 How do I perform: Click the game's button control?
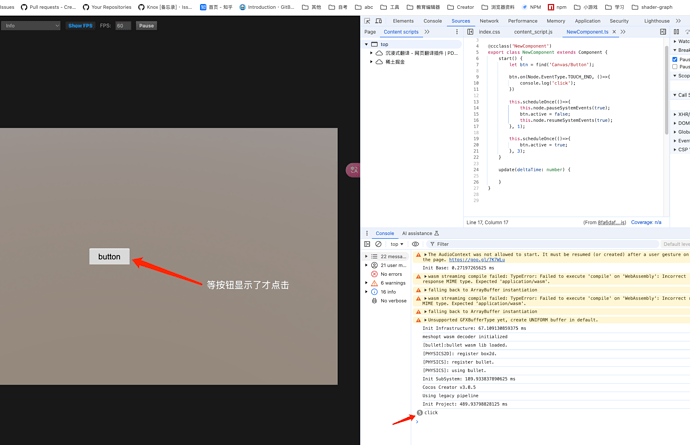(x=109, y=257)
